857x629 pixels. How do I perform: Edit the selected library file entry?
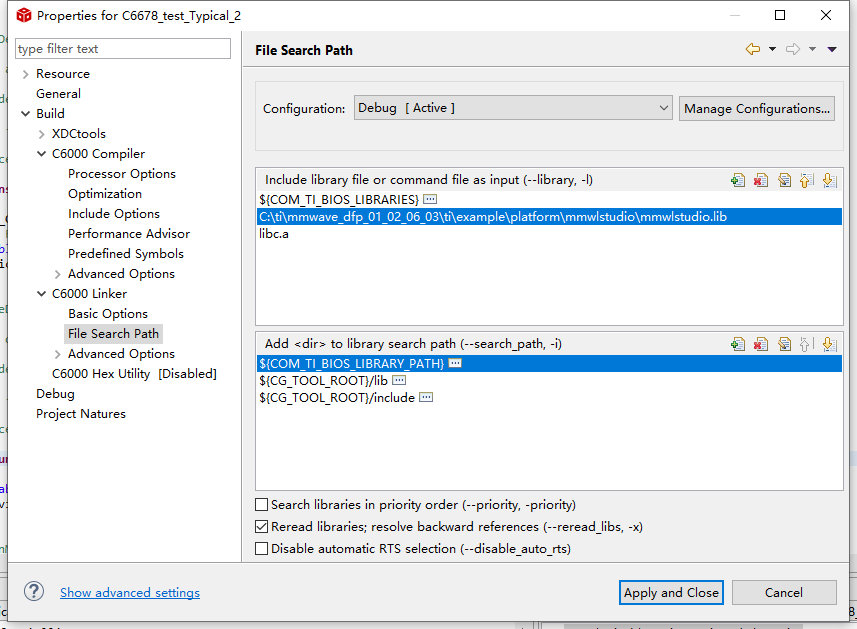[x=784, y=180]
